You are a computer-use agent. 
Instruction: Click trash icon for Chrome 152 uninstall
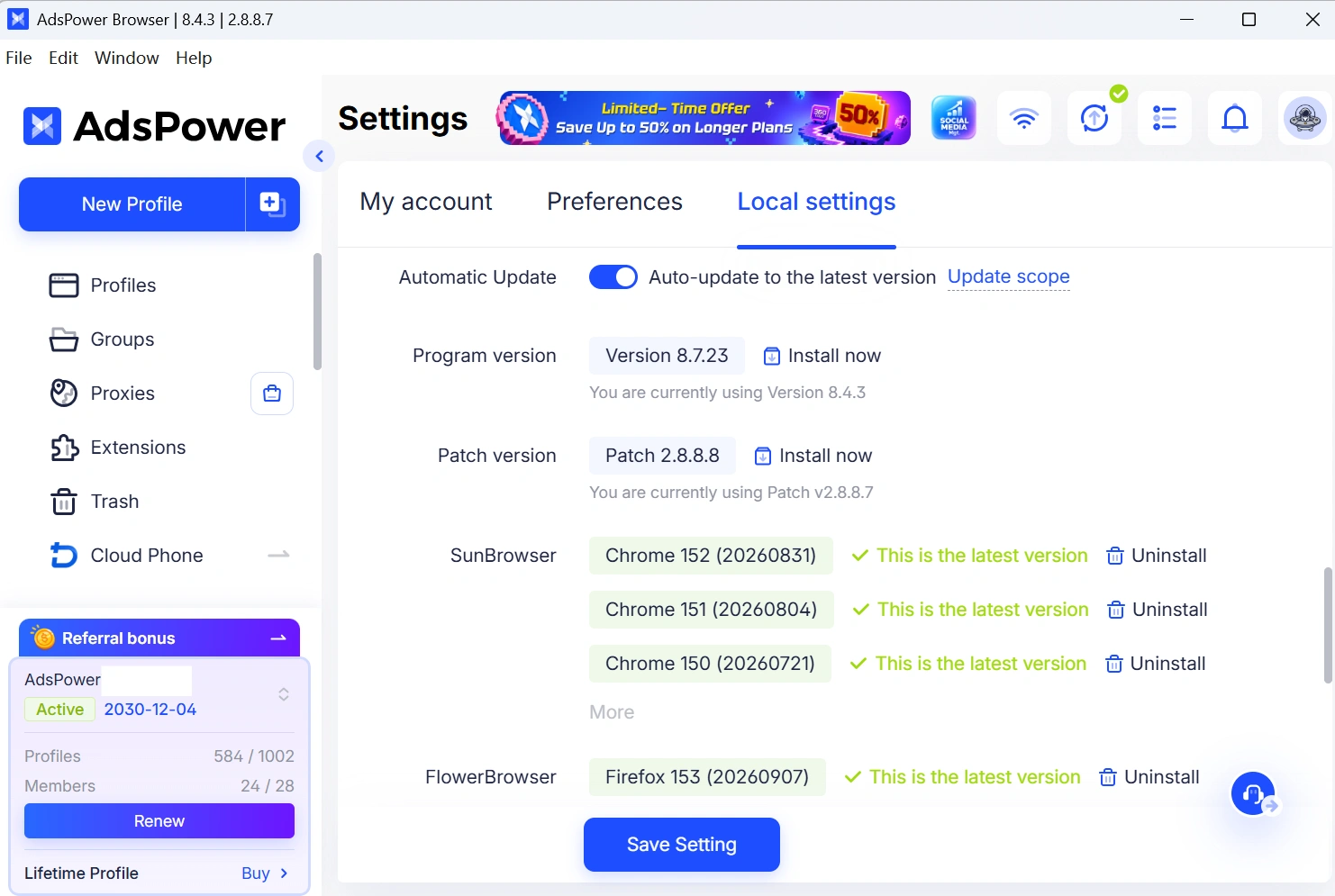[1115, 556]
